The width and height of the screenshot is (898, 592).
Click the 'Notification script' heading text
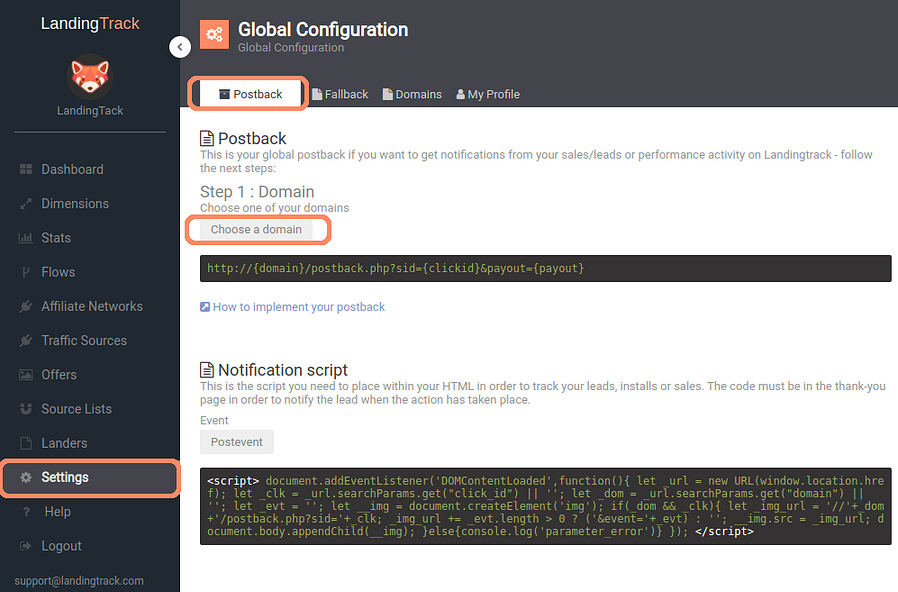283,370
